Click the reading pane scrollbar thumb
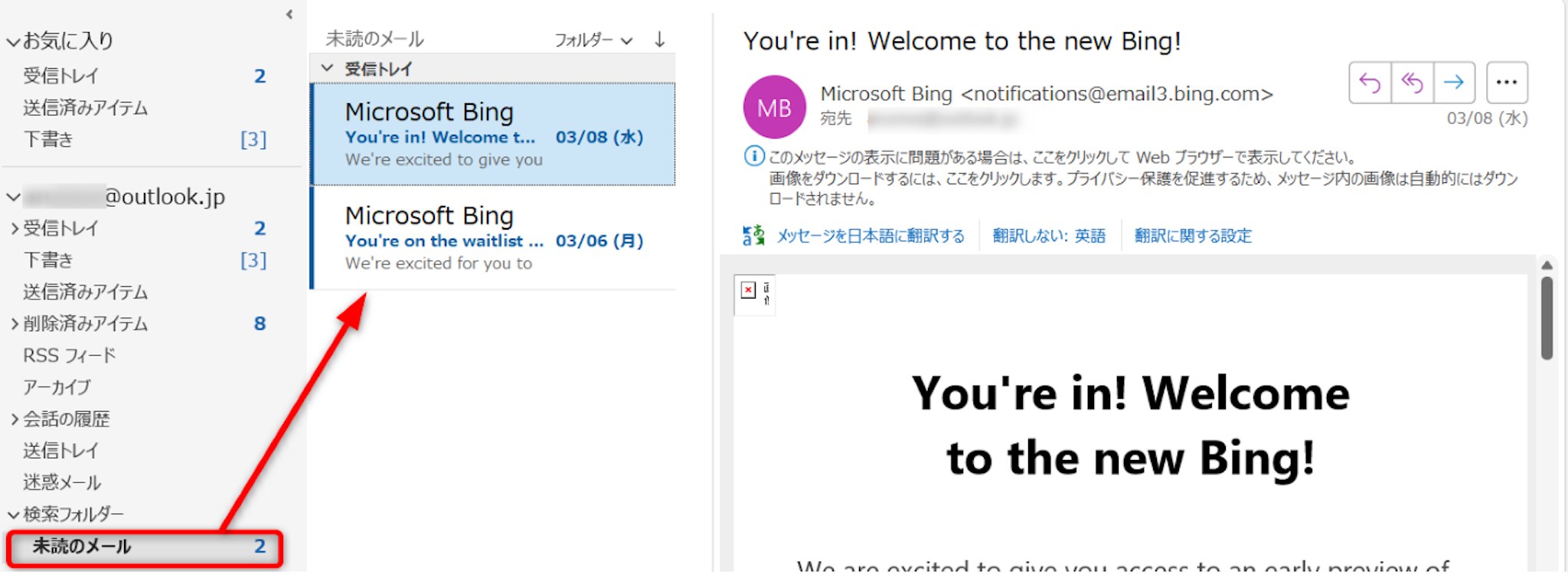The width and height of the screenshot is (1568, 574). (x=1547, y=318)
